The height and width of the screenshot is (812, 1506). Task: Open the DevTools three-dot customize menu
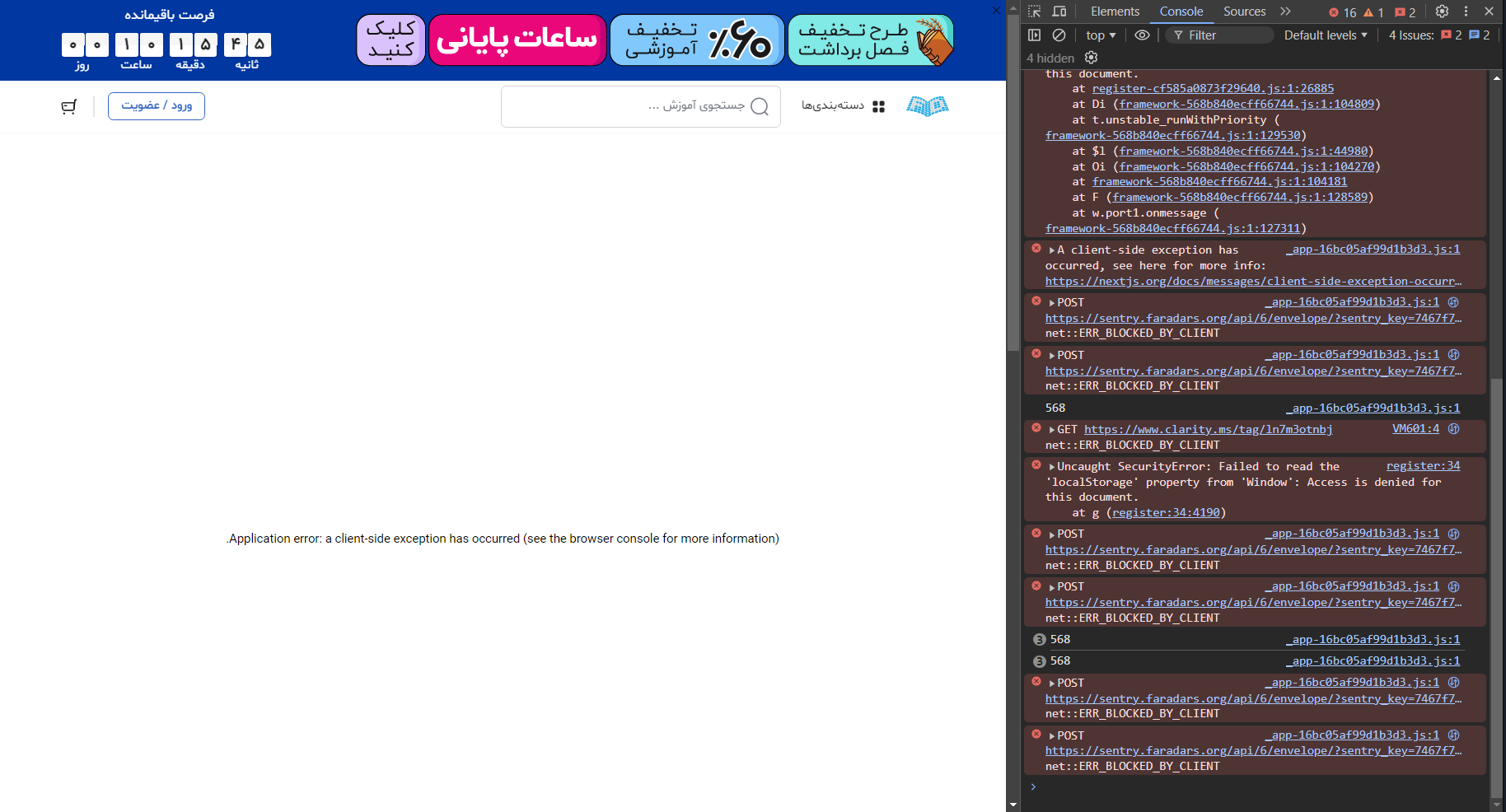coord(1466,12)
